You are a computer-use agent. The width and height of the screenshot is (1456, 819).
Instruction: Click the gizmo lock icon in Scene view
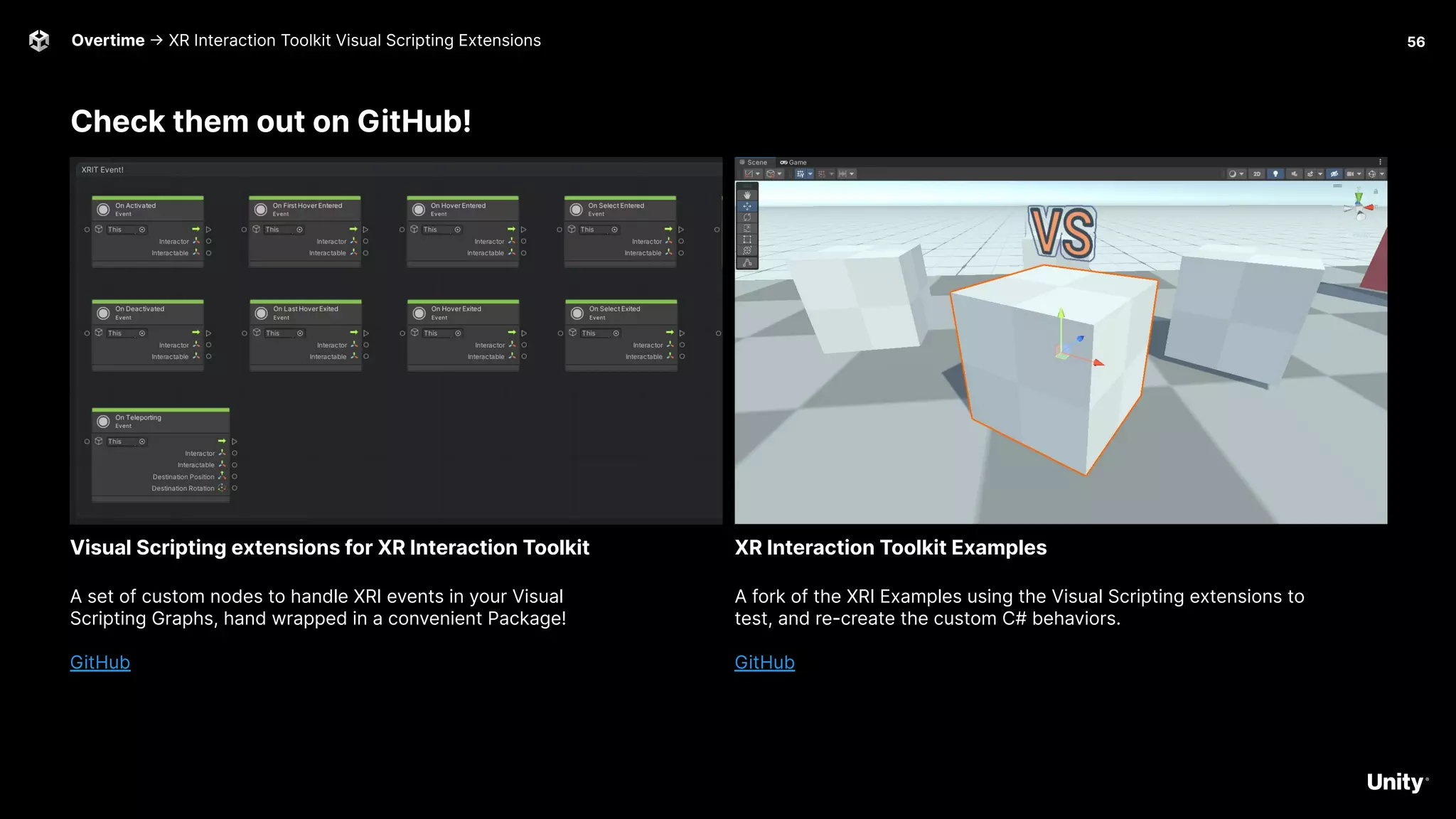[1376, 191]
